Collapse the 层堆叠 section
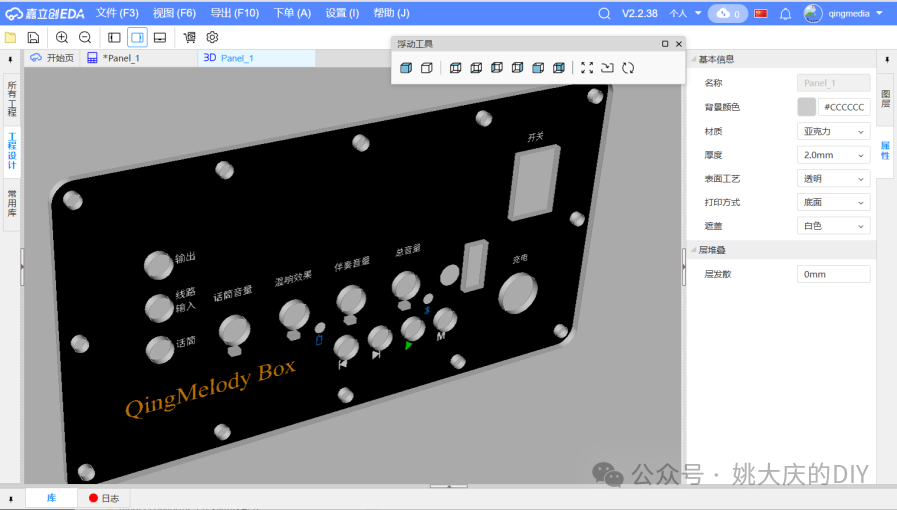This screenshot has width=897, height=510. pyautogui.click(x=694, y=250)
